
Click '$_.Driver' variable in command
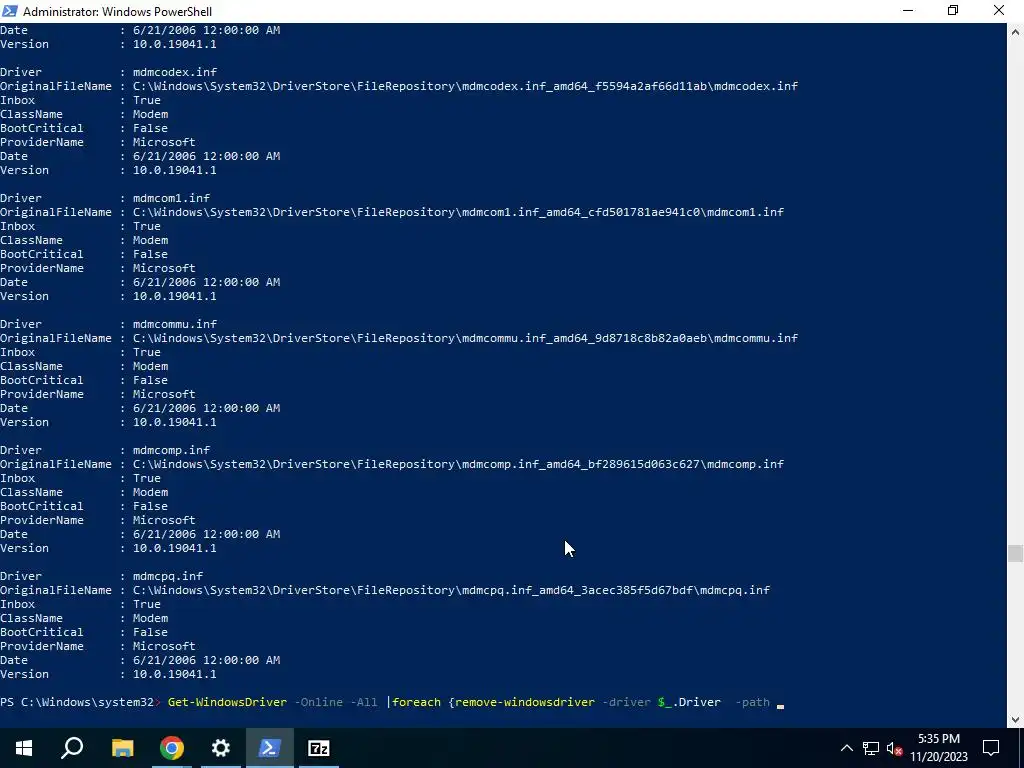coord(689,702)
